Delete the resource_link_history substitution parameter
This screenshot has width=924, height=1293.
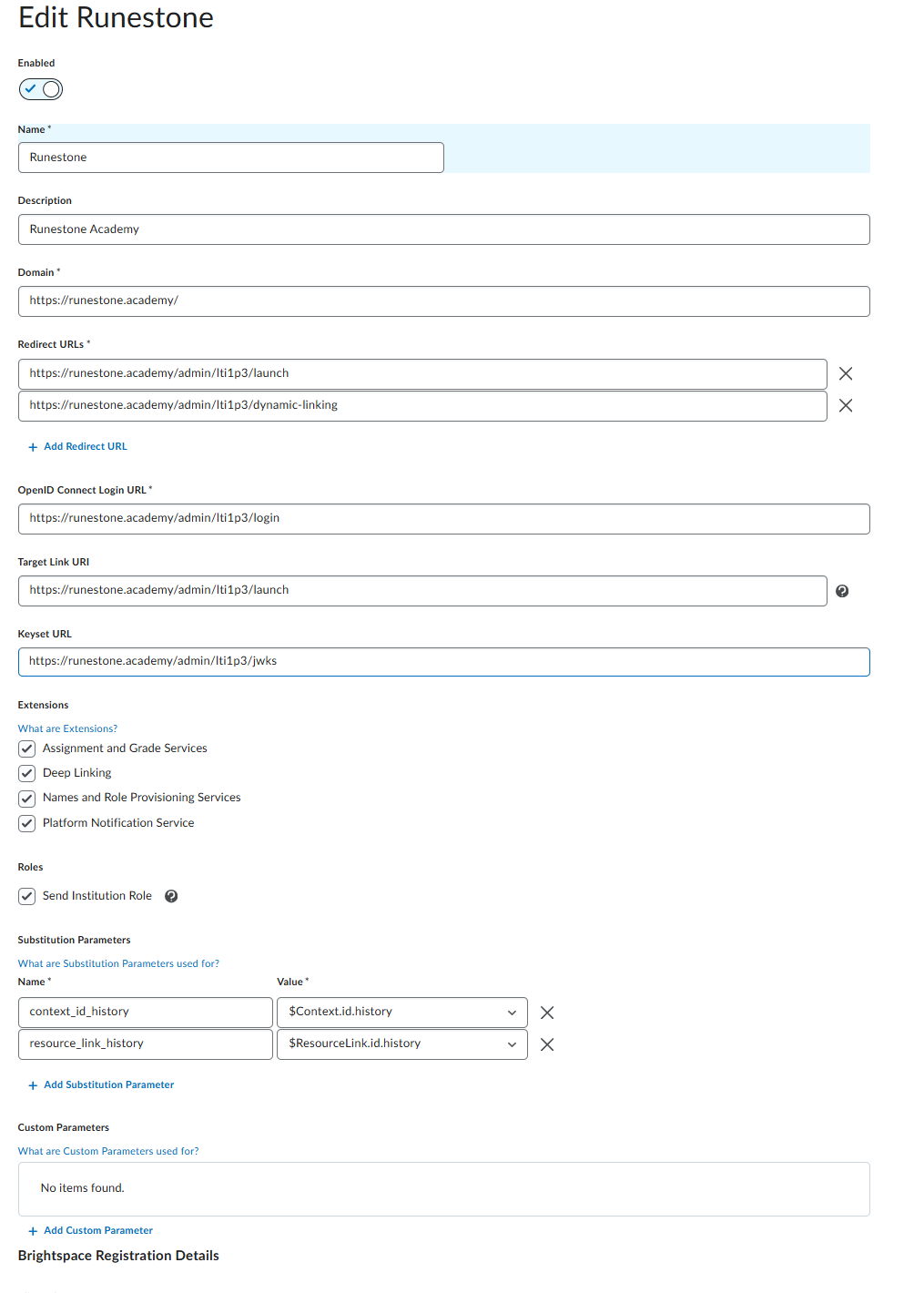[x=547, y=1044]
